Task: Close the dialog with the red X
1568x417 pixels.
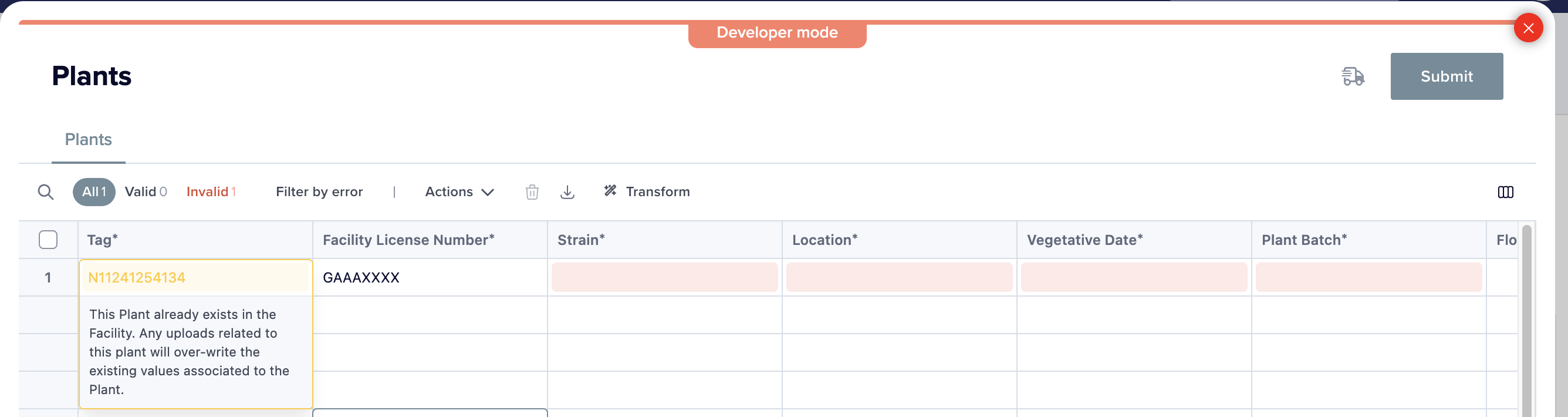Action: click(x=1528, y=28)
